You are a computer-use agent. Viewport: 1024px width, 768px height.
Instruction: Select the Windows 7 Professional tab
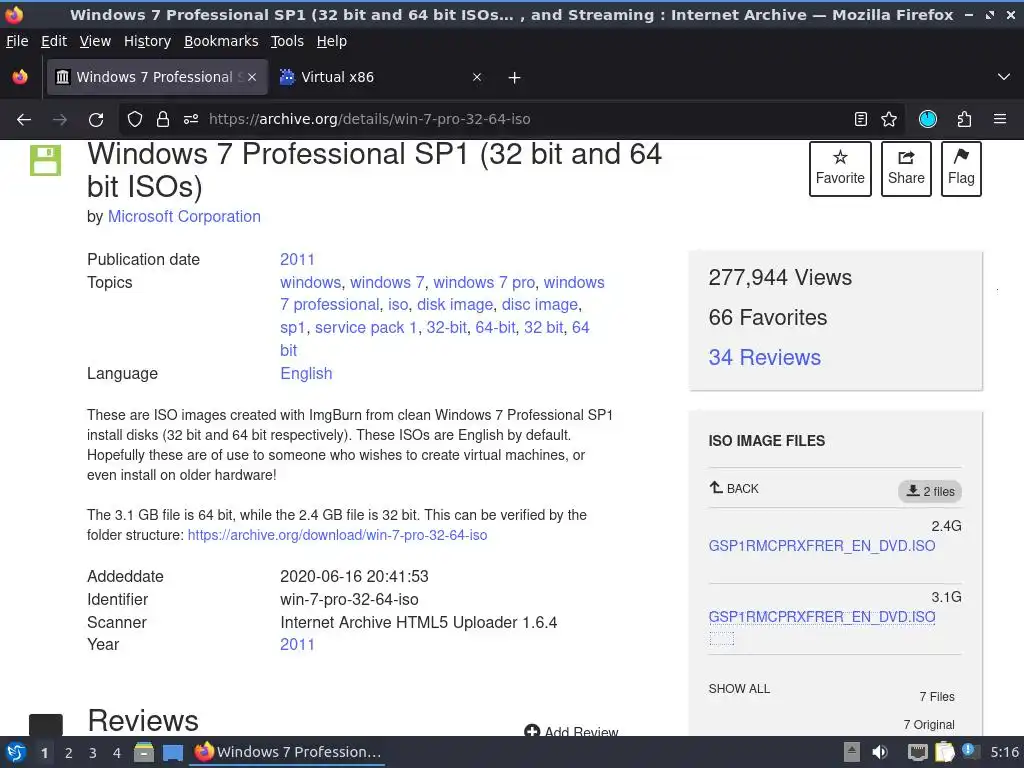[157, 77]
